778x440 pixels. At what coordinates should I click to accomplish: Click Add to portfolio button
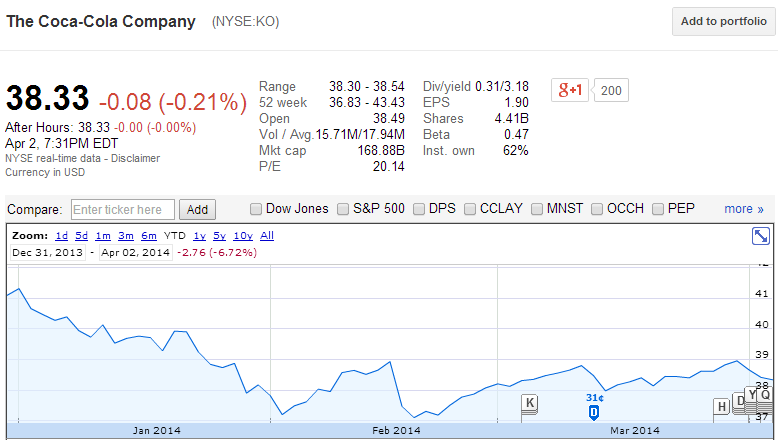[723, 21]
